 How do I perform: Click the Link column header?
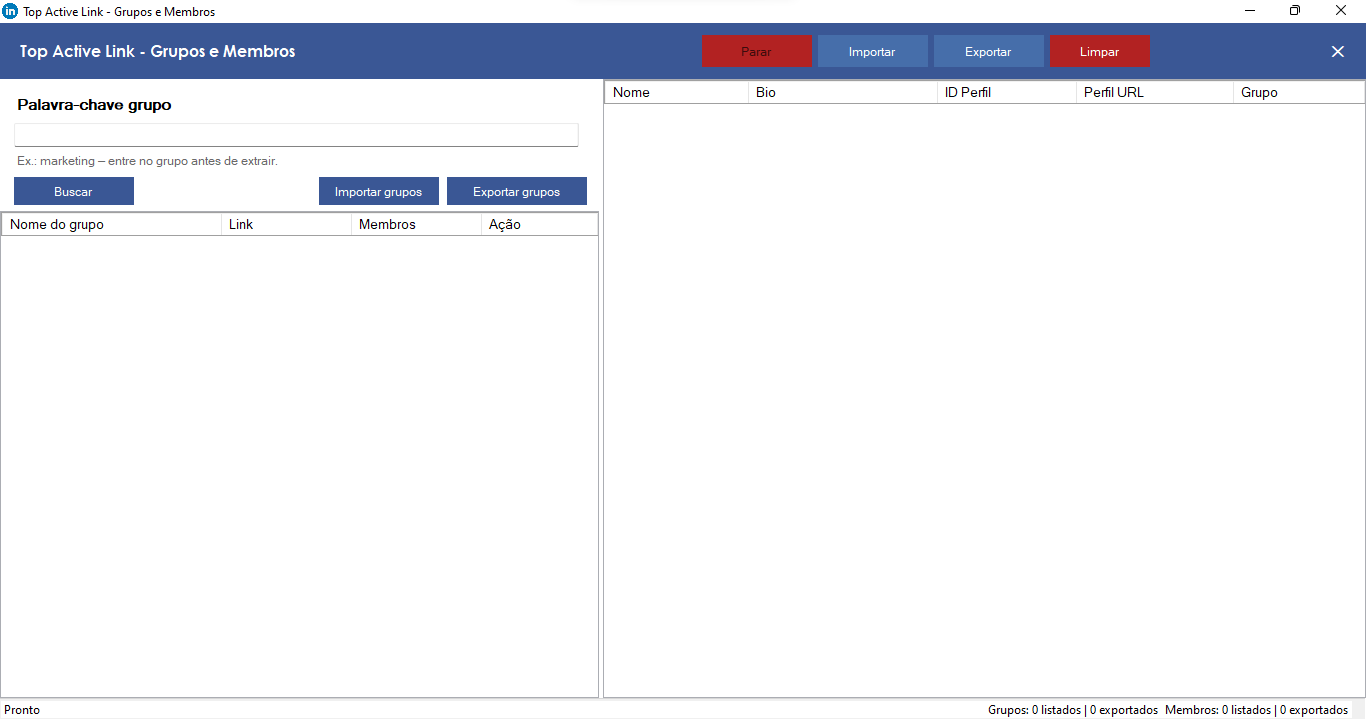click(286, 224)
